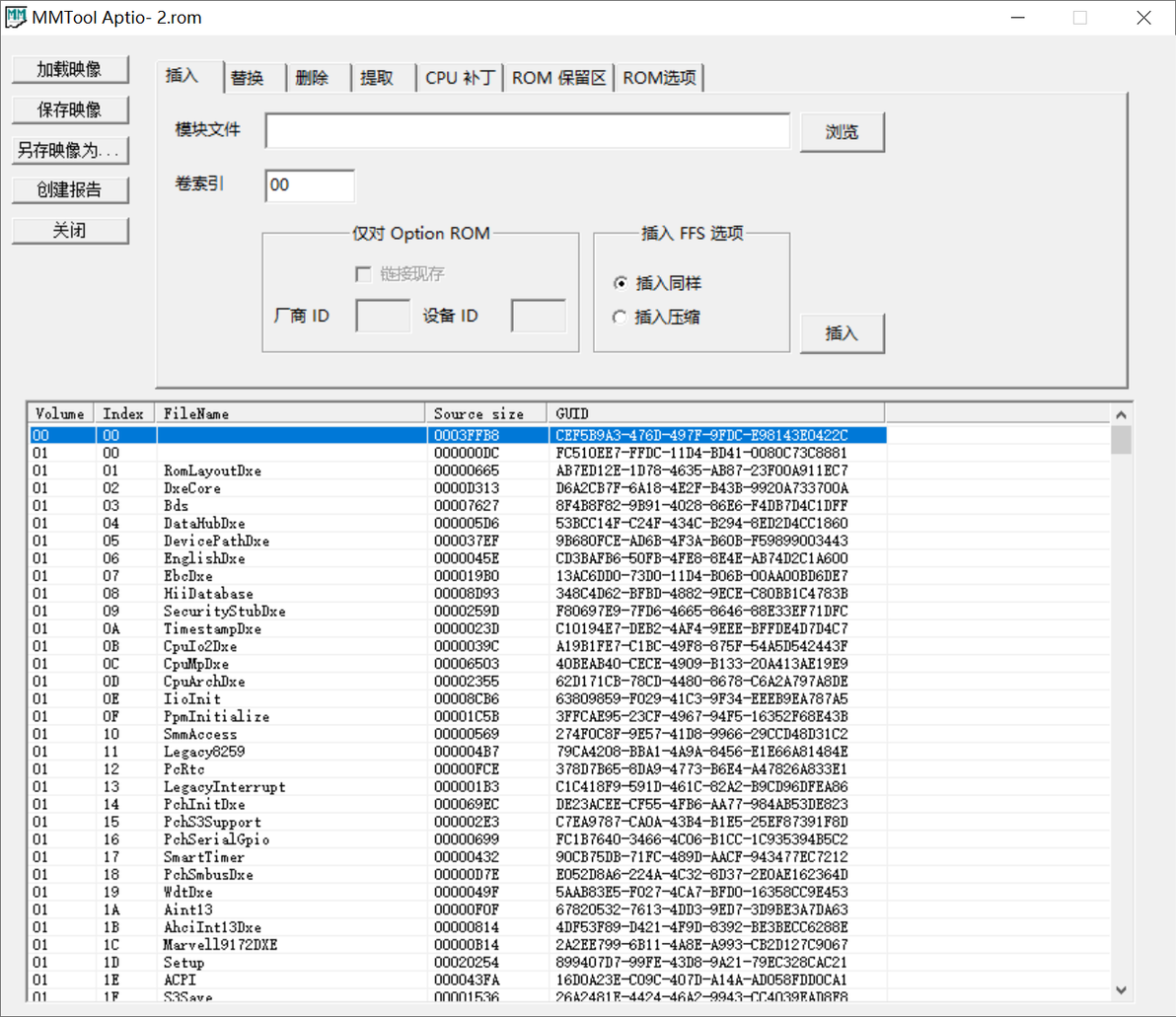Select the 插入压缩 radio button
The width and height of the screenshot is (1176, 1017).
(x=621, y=318)
